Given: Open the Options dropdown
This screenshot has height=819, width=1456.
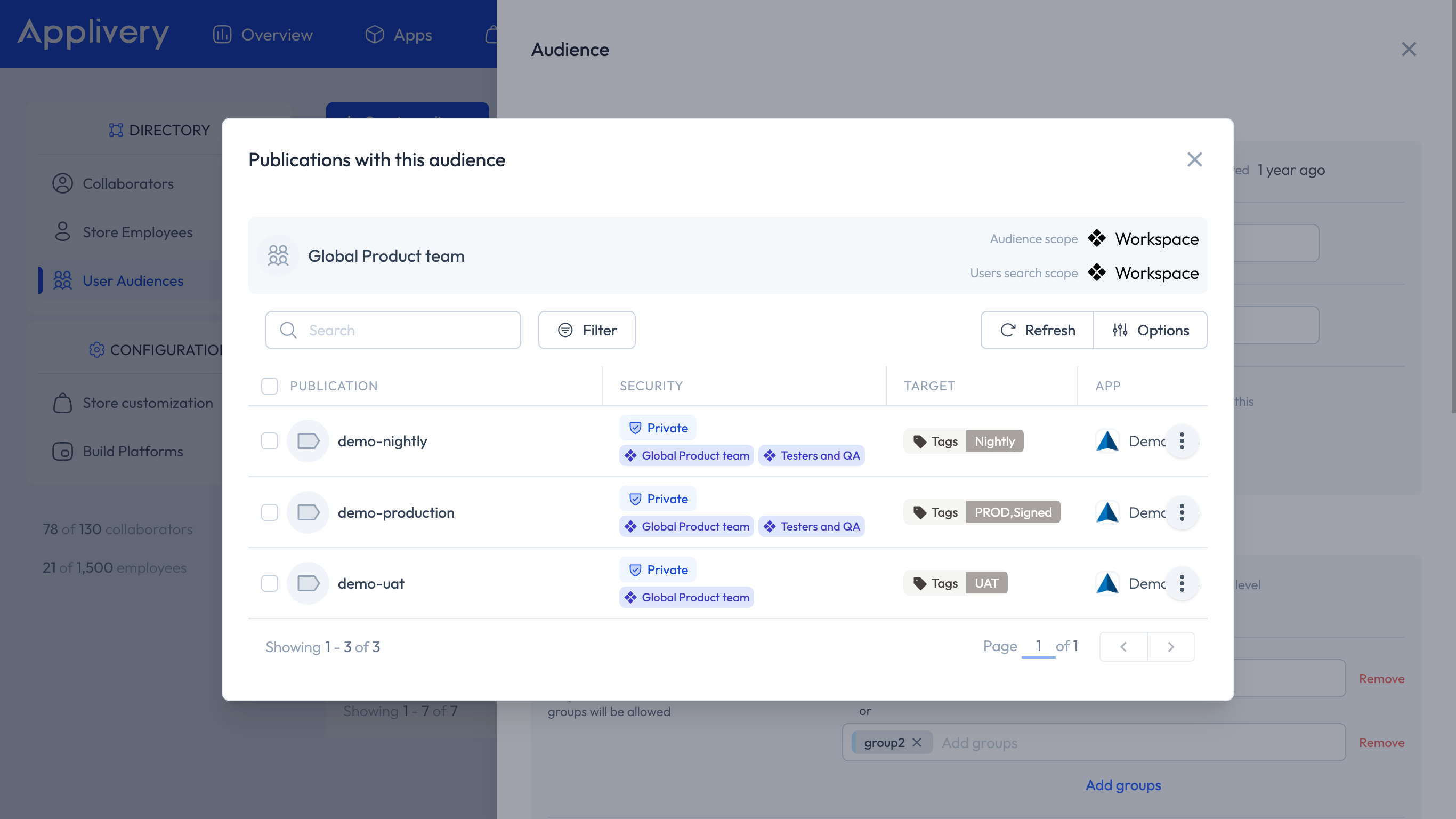Looking at the screenshot, I should click(x=1150, y=330).
